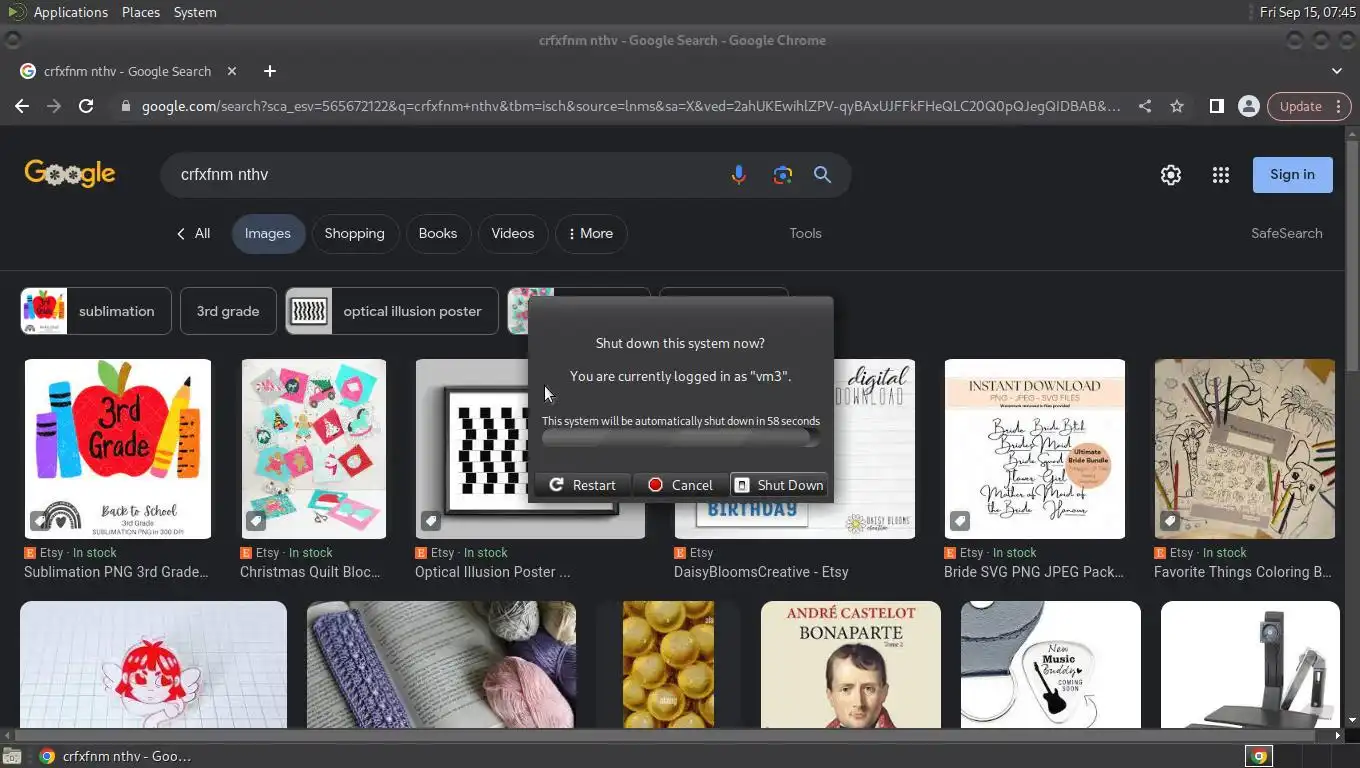Open the SafeSearch setting
The height and width of the screenshot is (768, 1360).
(1286, 233)
